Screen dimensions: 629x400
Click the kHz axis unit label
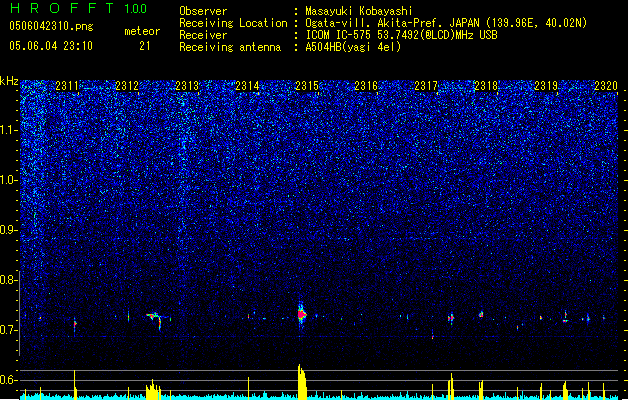9,81
